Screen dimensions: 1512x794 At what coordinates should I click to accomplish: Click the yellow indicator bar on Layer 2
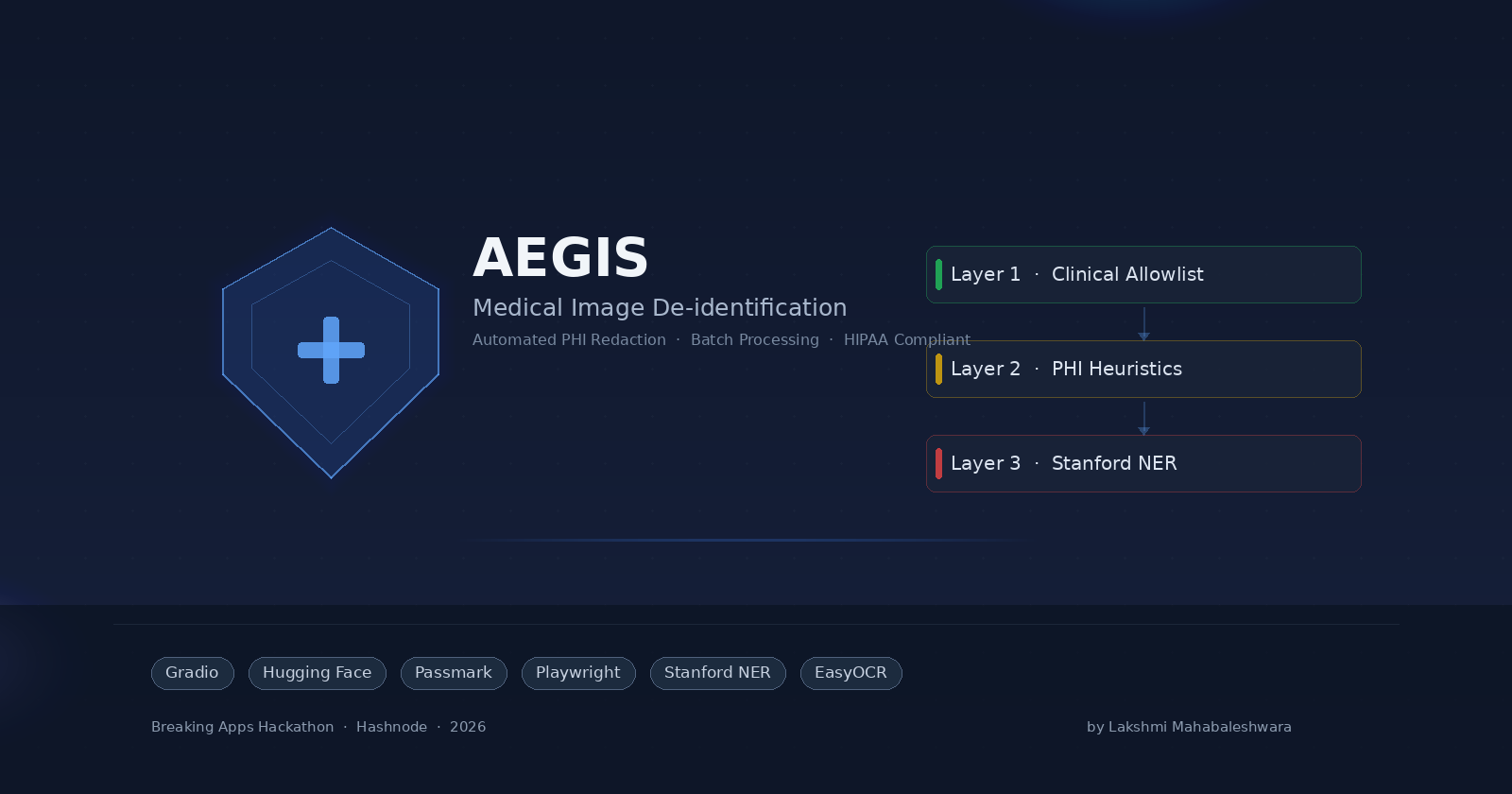coord(938,369)
